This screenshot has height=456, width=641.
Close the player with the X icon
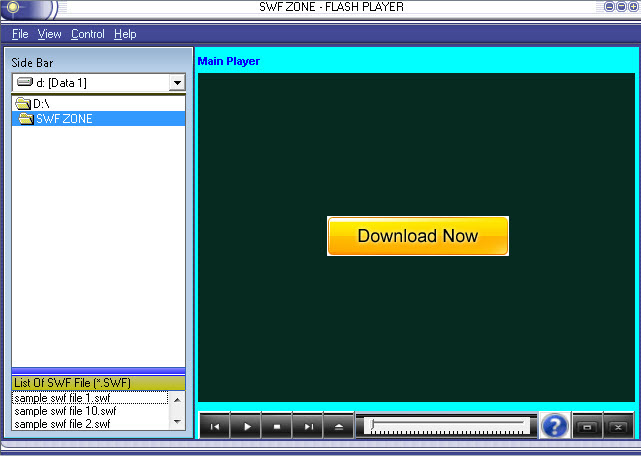click(x=618, y=427)
